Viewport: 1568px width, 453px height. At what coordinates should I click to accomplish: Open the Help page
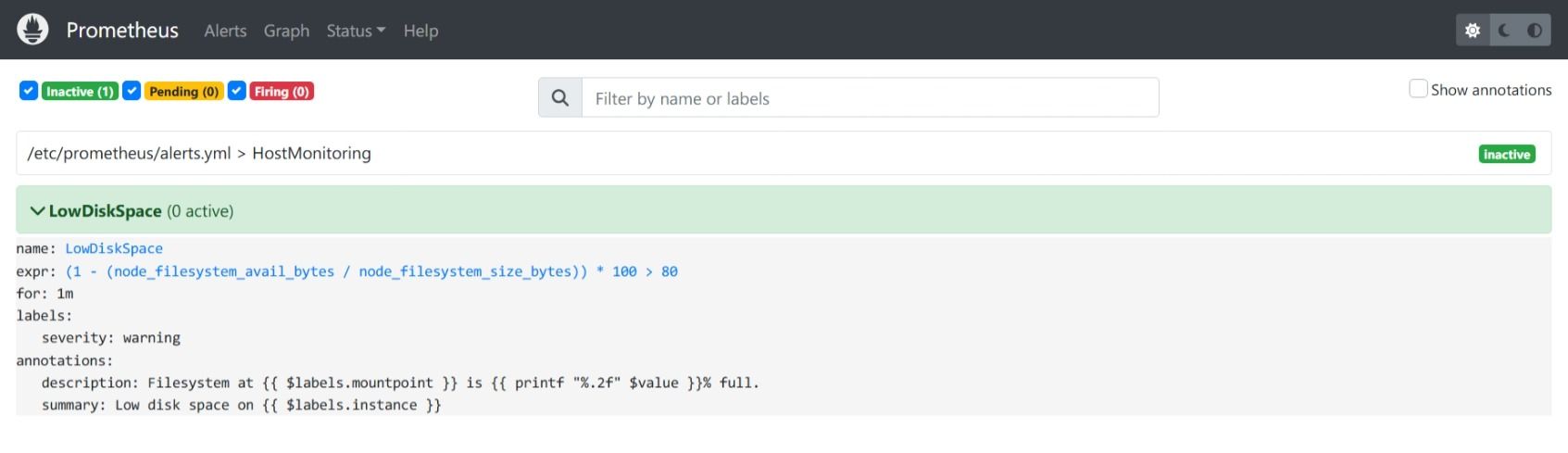click(x=420, y=31)
